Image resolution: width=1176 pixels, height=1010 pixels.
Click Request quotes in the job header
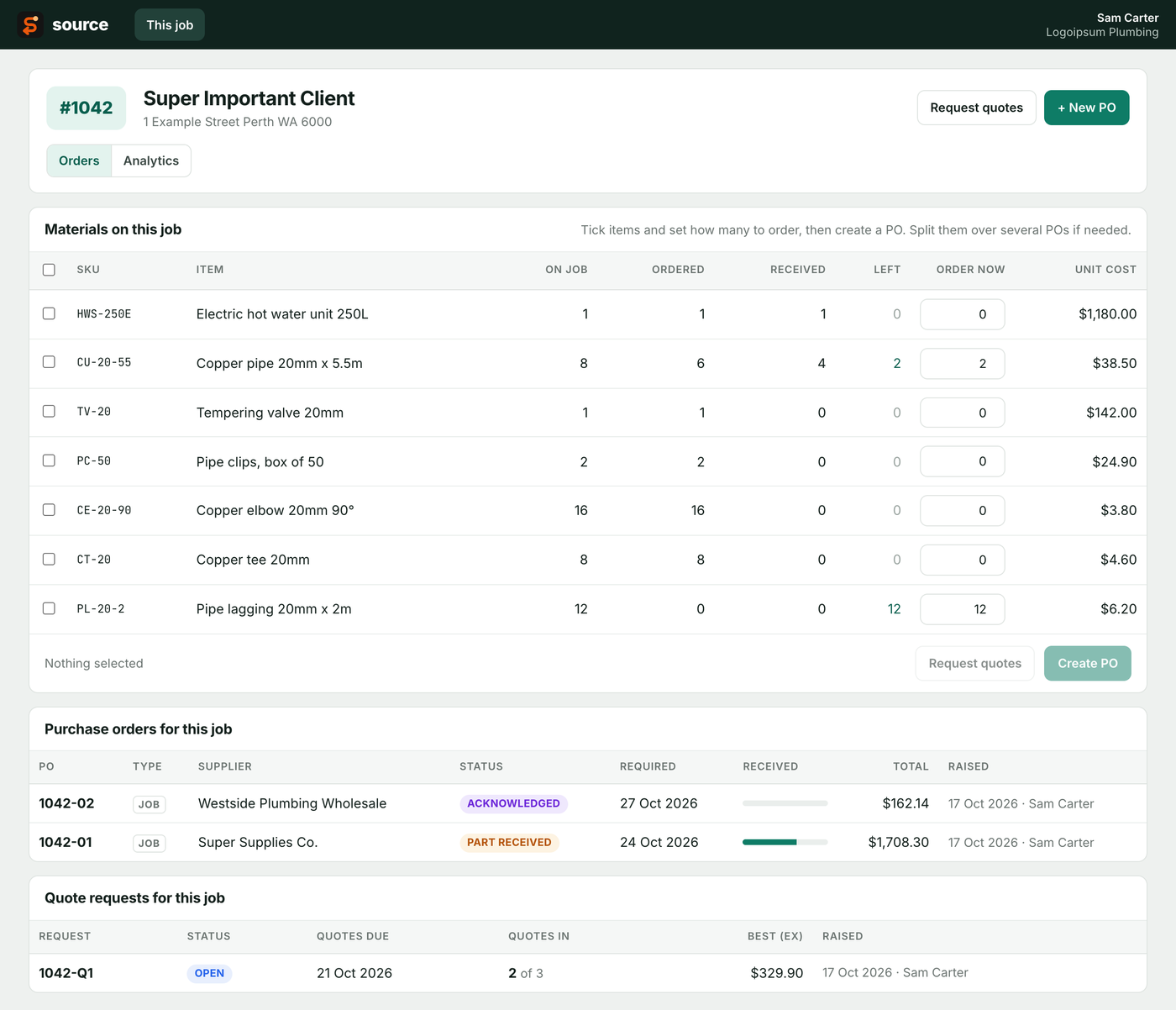click(976, 108)
